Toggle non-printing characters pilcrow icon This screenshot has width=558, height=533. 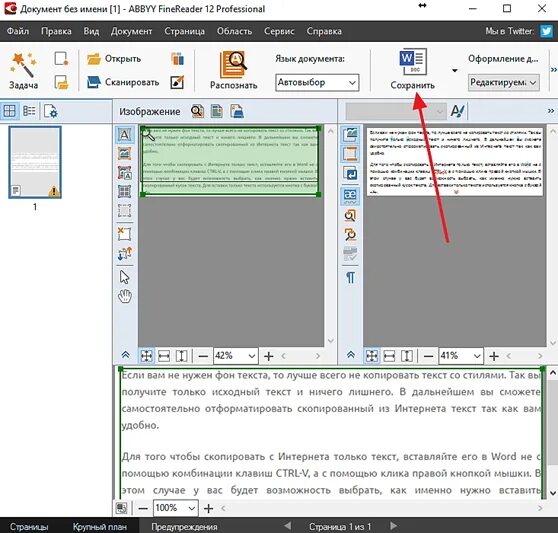click(x=351, y=277)
